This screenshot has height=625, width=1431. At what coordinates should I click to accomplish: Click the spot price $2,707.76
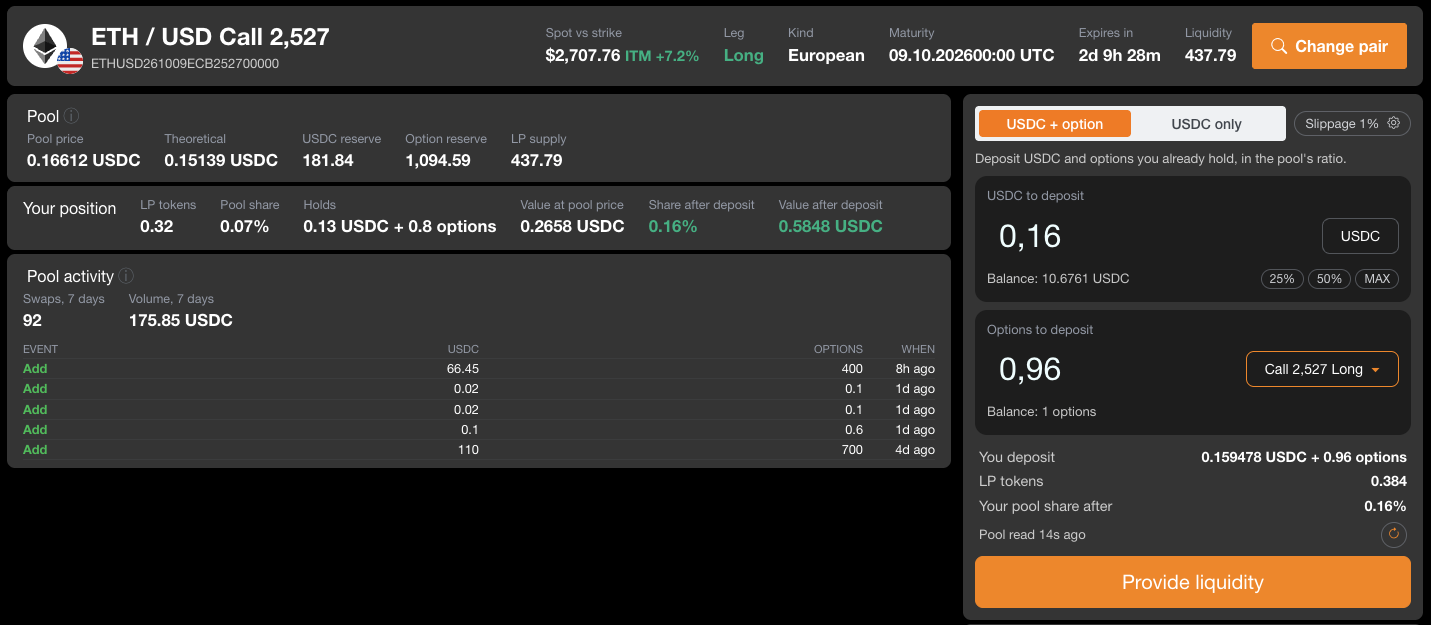pyautogui.click(x=583, y=55)
